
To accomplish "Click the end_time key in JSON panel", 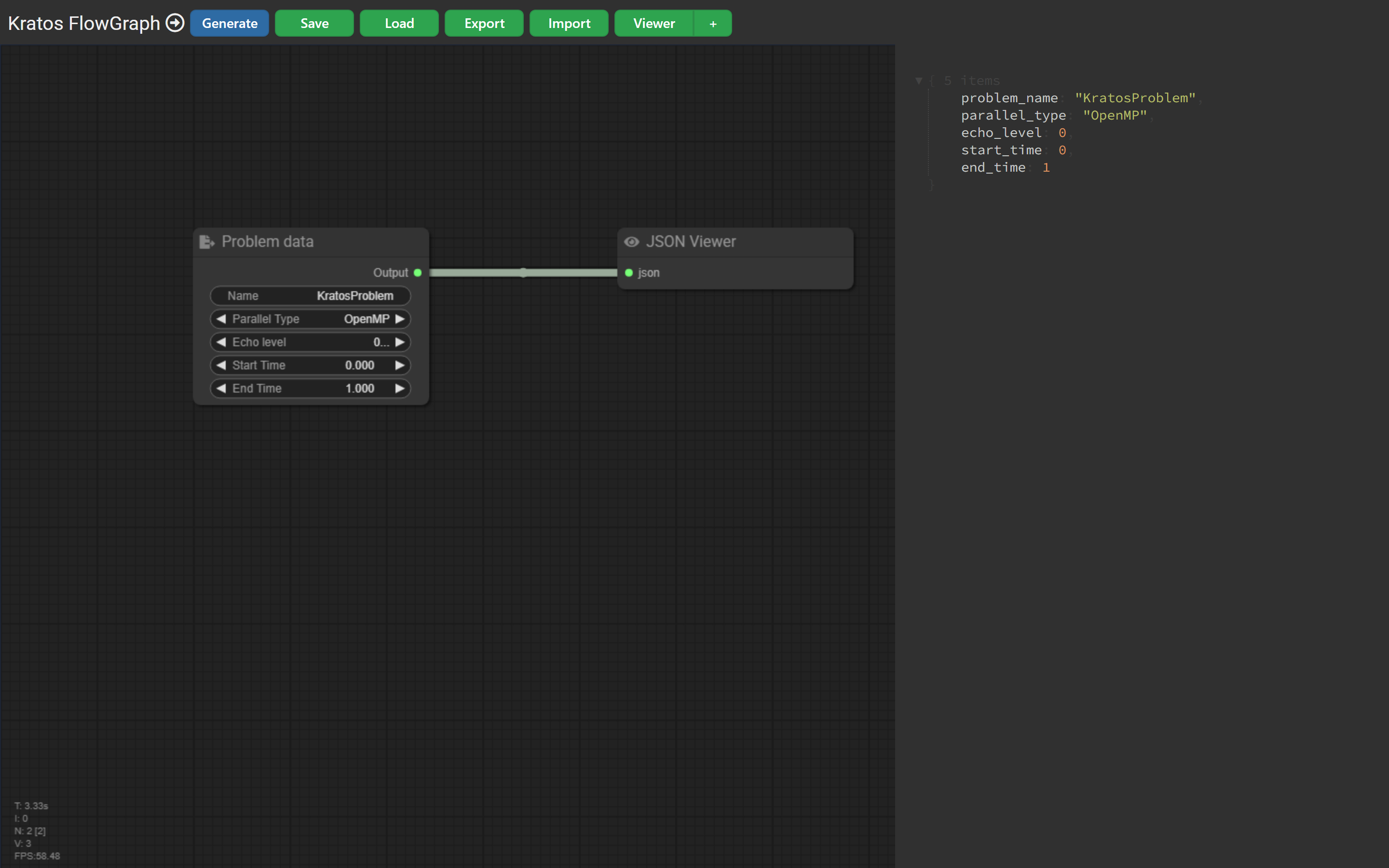I will click(993, 168).
